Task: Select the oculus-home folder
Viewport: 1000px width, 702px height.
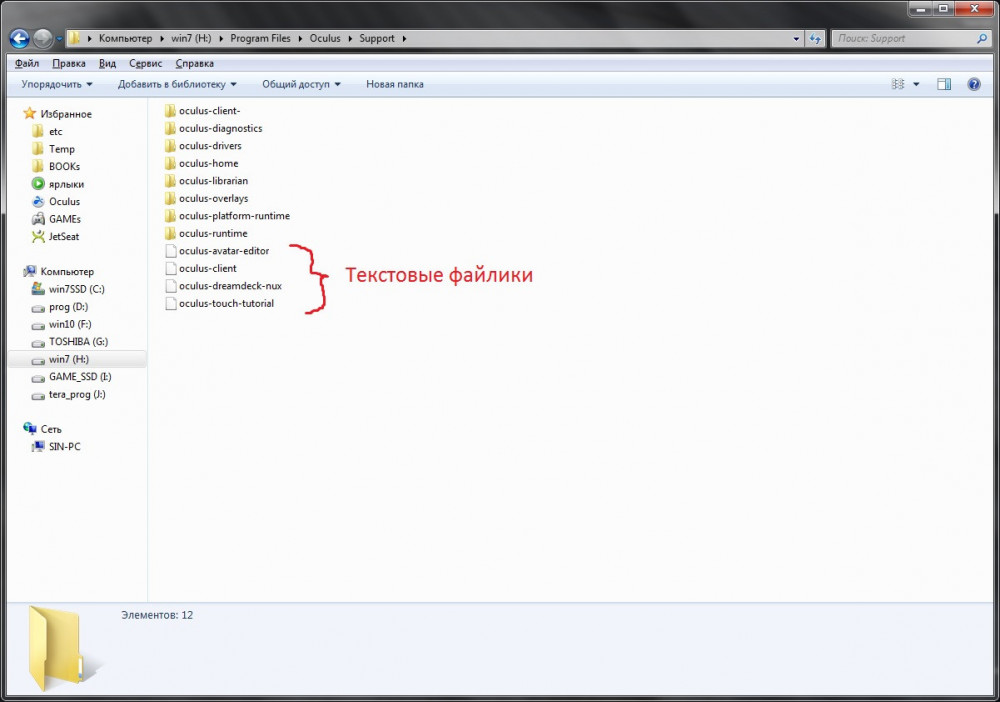Action: point(201,163)
